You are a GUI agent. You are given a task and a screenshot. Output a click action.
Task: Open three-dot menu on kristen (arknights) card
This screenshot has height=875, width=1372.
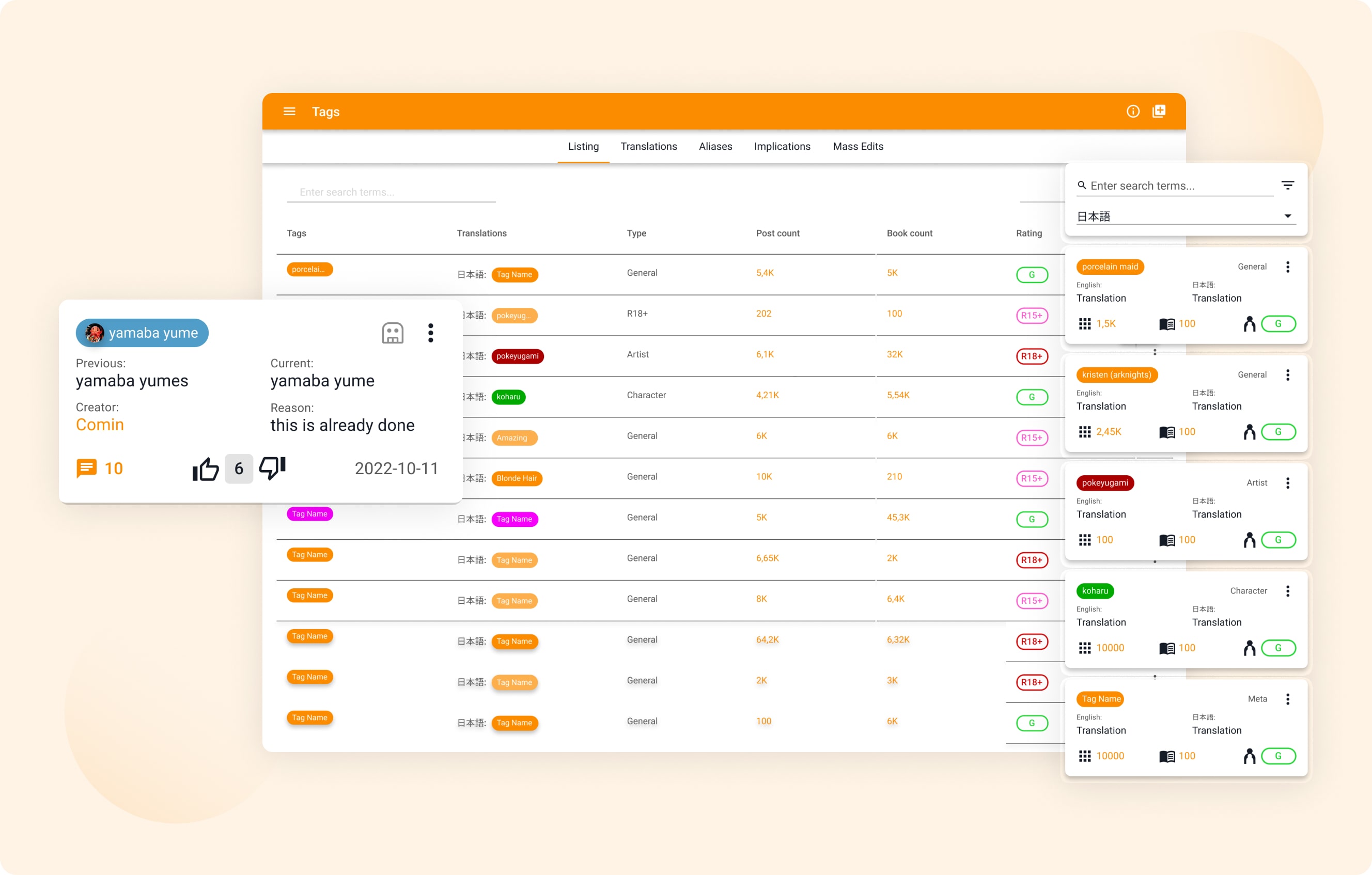point(1288,375)
